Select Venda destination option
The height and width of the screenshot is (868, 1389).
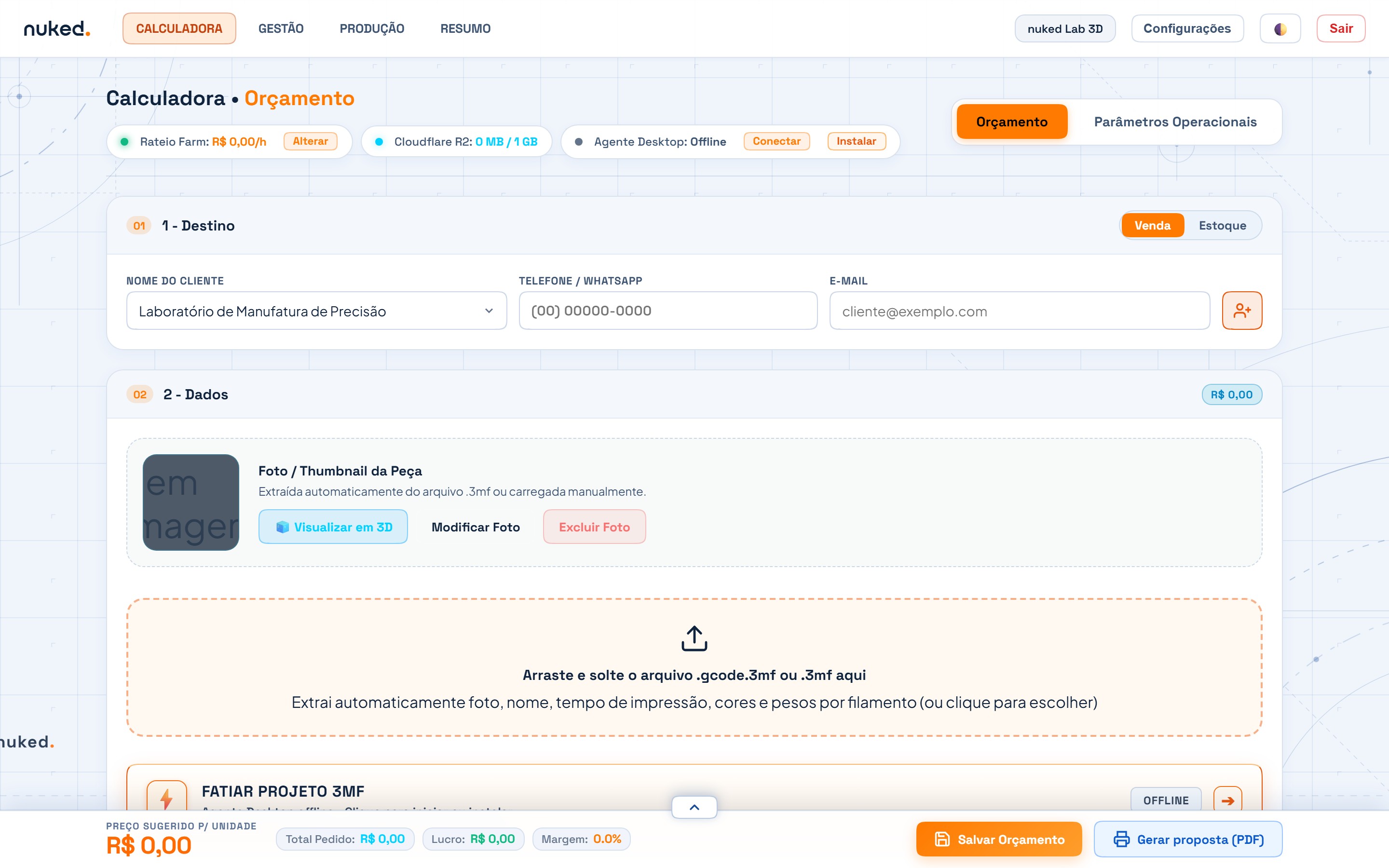(x=1152, y=226)
